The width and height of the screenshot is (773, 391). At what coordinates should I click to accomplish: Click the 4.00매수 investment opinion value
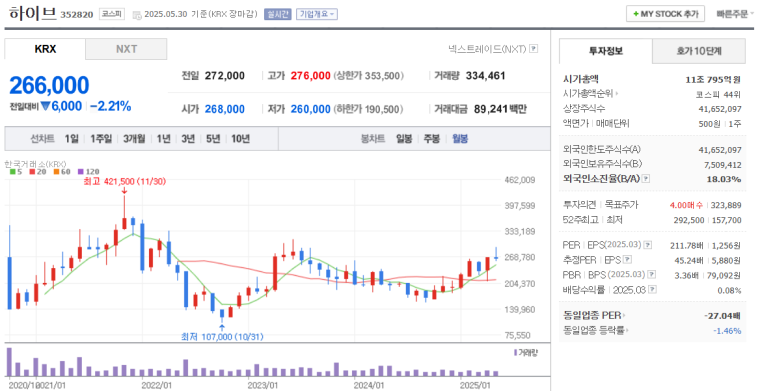coord(687,205)
